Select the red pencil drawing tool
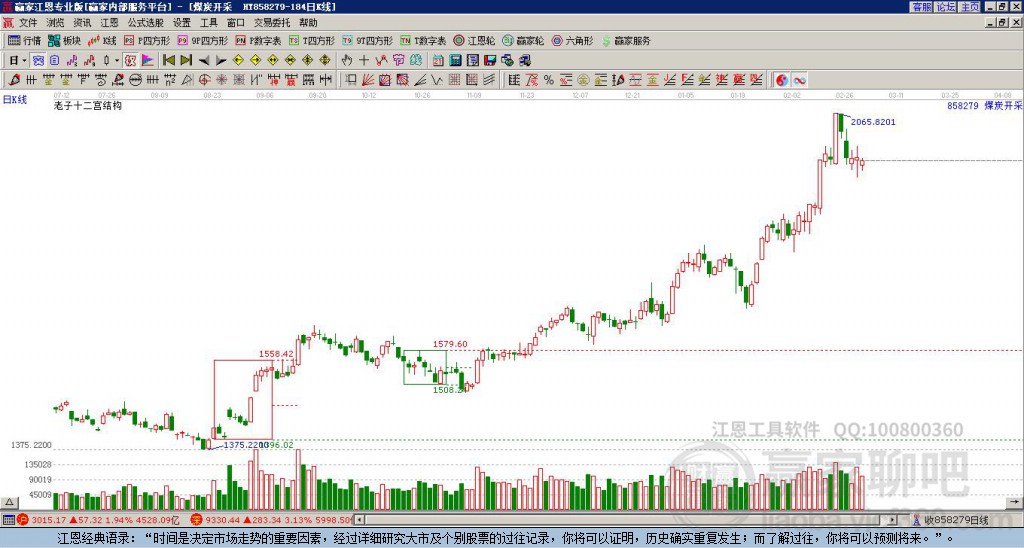The width and height of the screenshot is (1024, 548). [x=14, y=80]
